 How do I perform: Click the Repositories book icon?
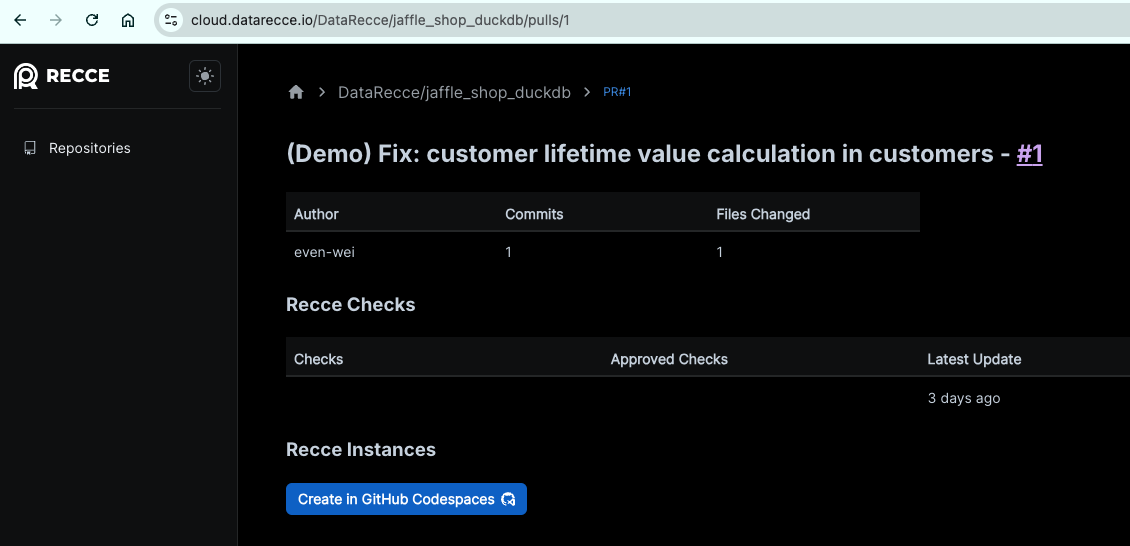[30, 148]
